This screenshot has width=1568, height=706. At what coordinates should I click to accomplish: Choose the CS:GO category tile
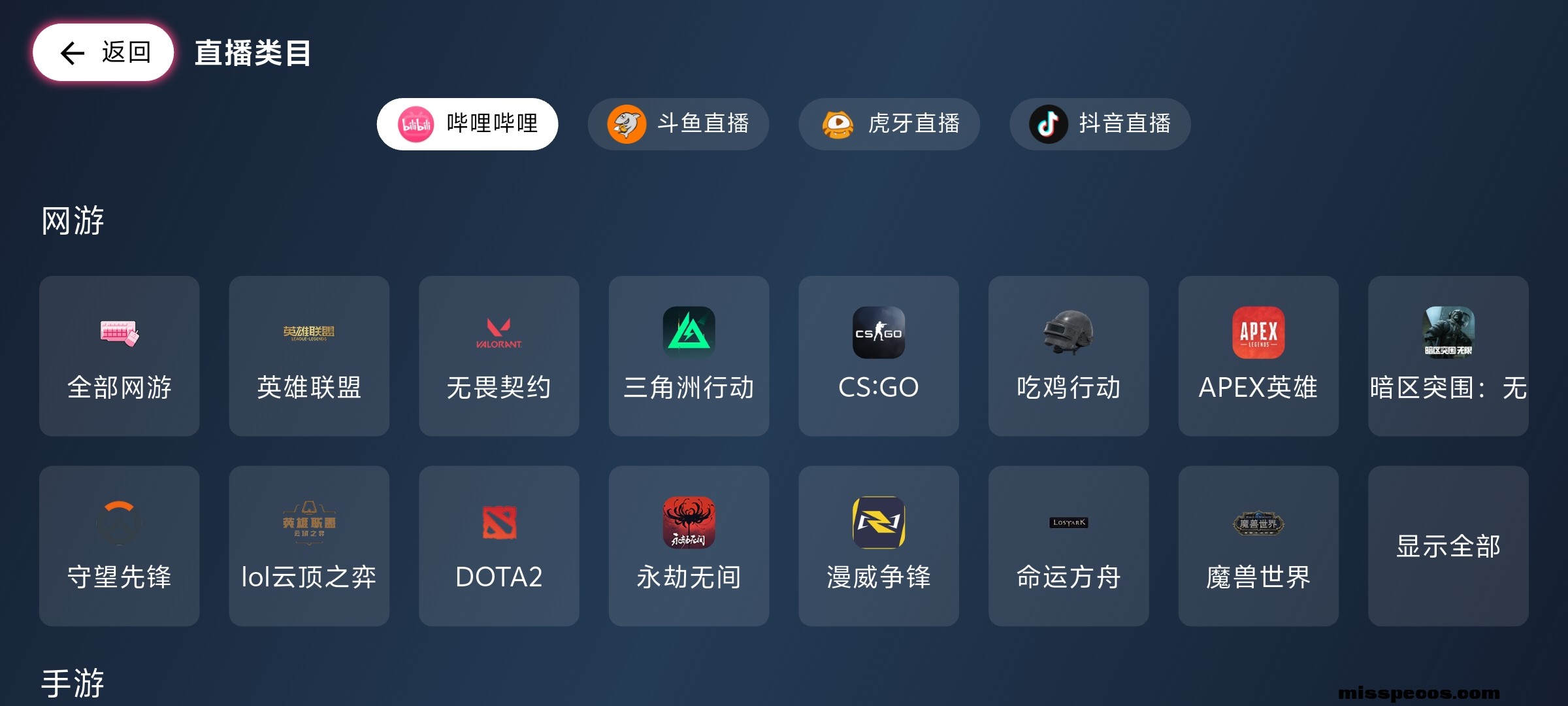(x=879, y=356)
